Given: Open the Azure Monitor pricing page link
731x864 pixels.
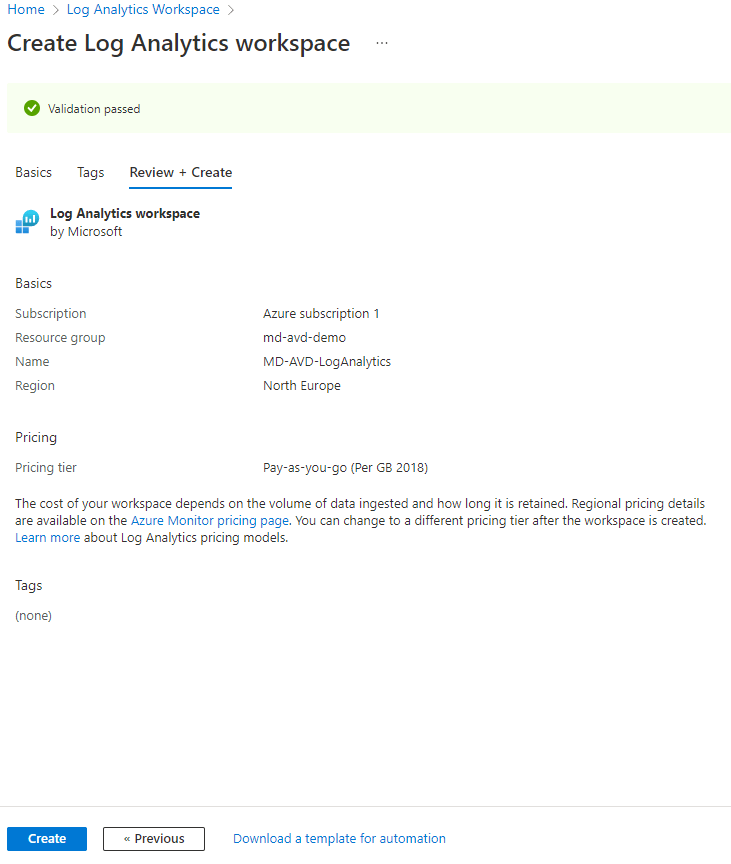Looking at the screenshot, I should pyautogui.click(x=210, y=521).
